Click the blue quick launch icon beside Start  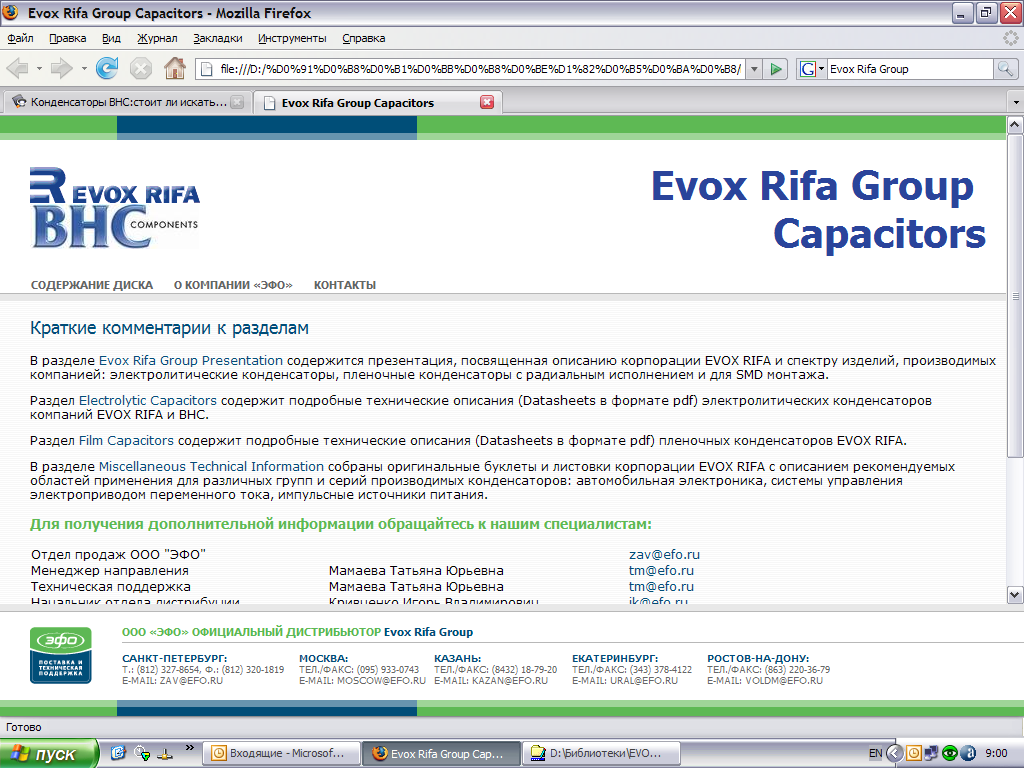tap(118, 753)
